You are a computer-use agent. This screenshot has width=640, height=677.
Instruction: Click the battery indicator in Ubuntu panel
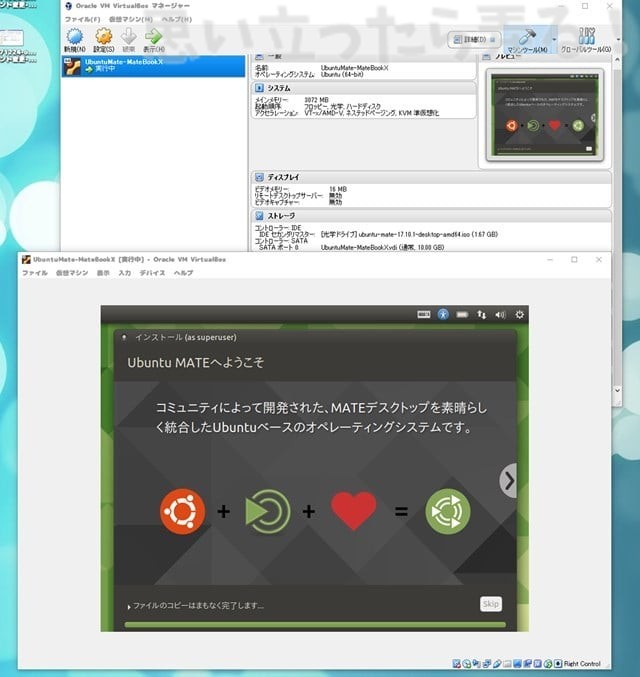coord(462,315)
